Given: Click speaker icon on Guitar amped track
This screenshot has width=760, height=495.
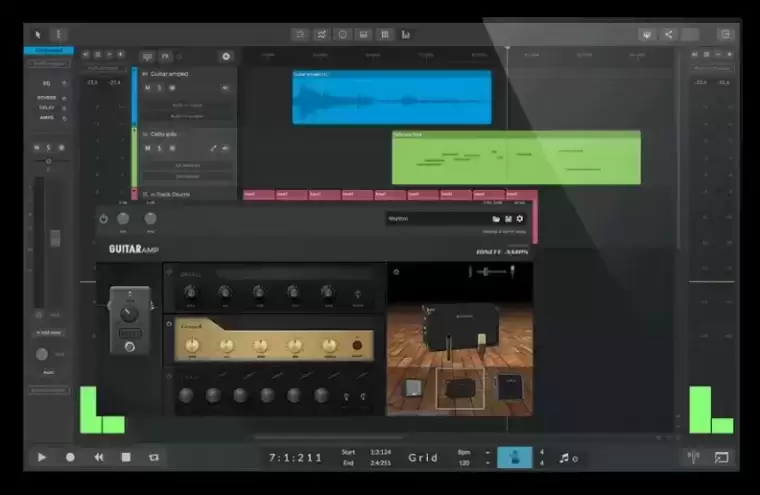Looking at the screenshot, I should (225, 88).
